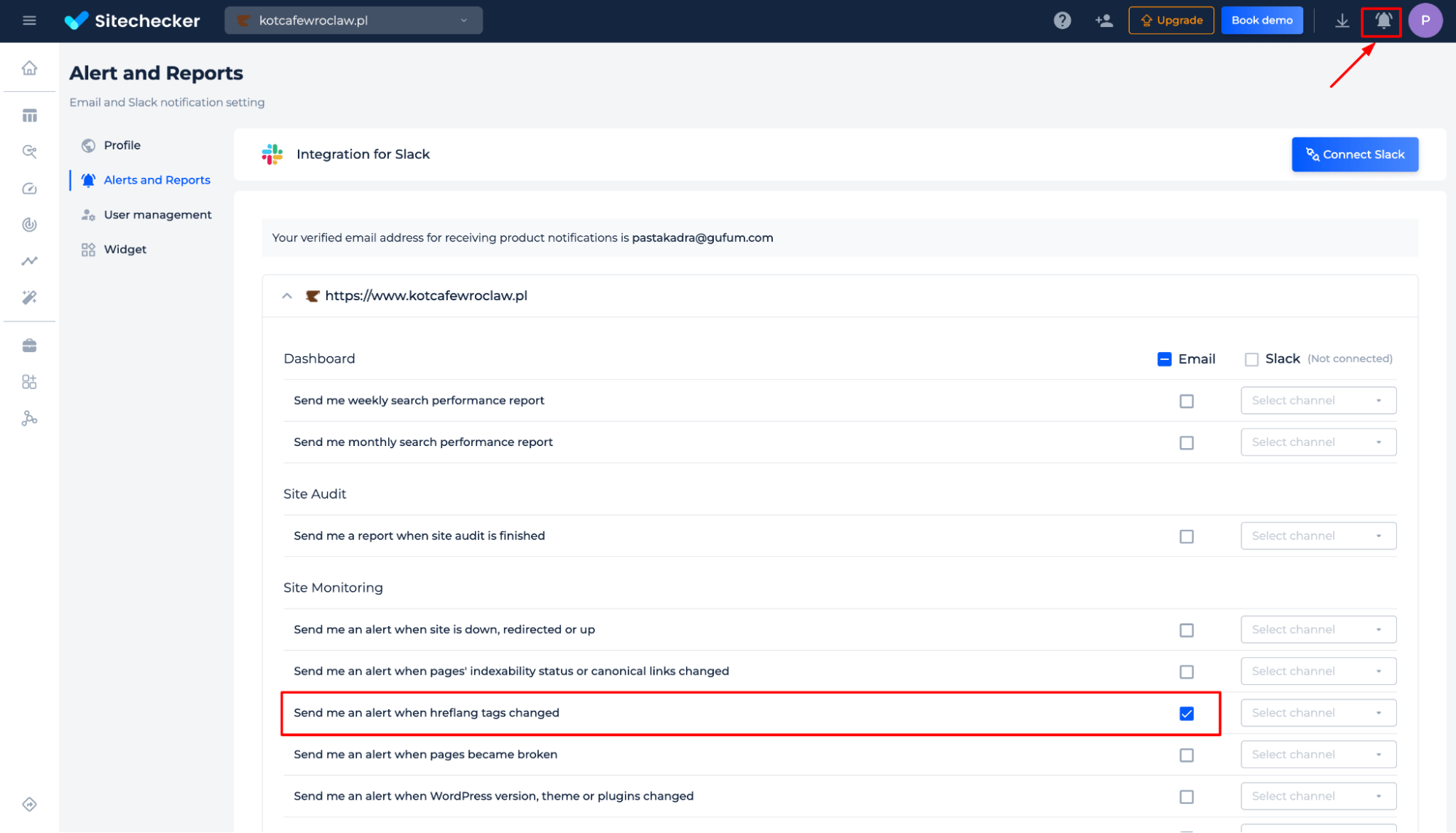
Task: Click the widget grid icon beside Widget
Action: 88,250
